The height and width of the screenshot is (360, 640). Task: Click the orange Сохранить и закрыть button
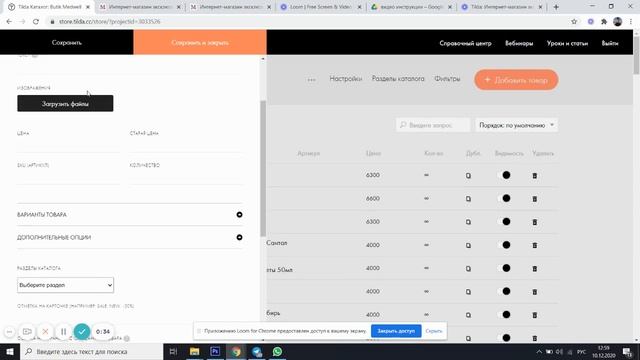(x=200, y=42)
